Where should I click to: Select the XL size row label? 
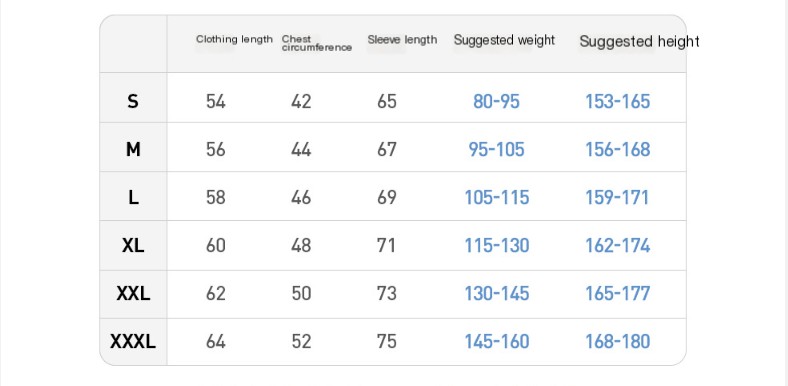tap(133, 245)
